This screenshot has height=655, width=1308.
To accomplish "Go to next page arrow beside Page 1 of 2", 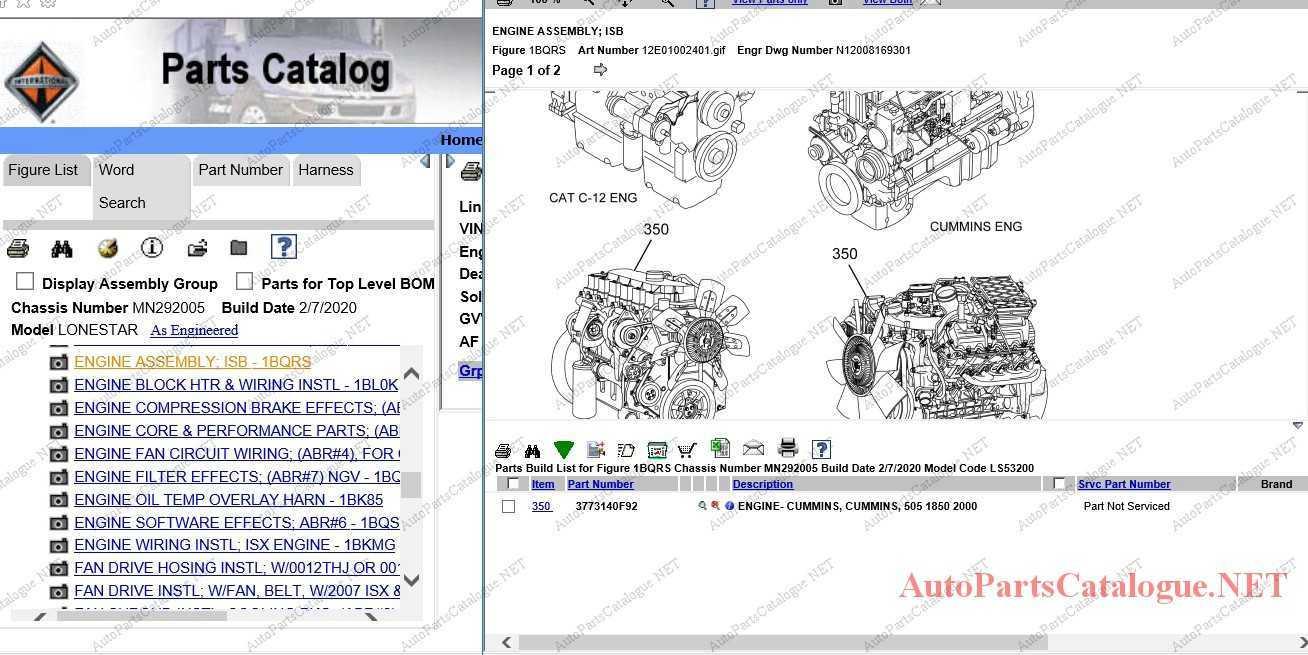I will click(600, 70).
